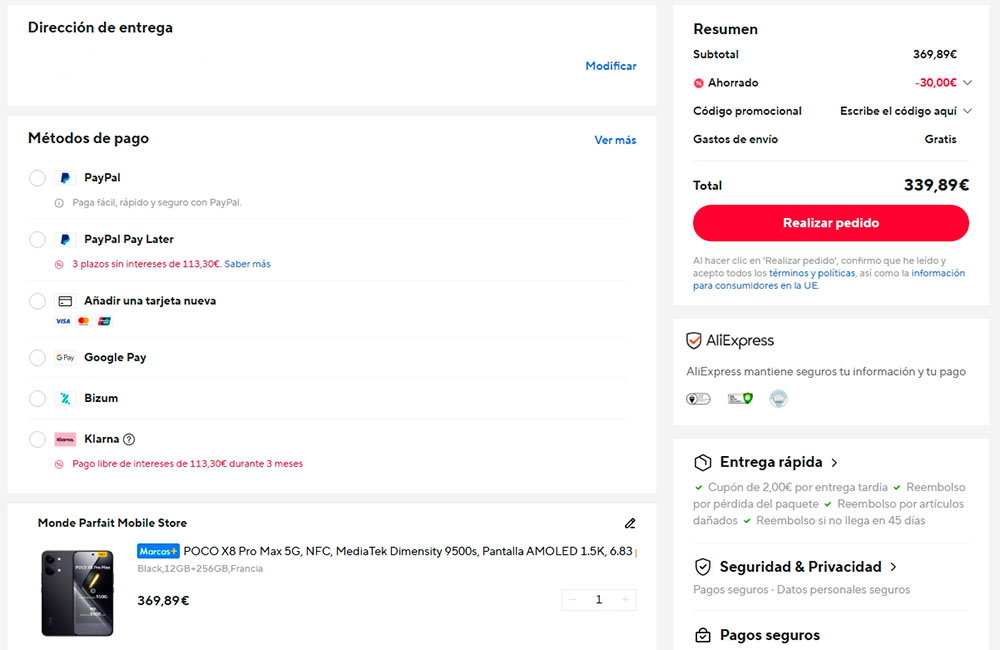Click the POCO X8 Pro Max product title

[x=409, y=552]
